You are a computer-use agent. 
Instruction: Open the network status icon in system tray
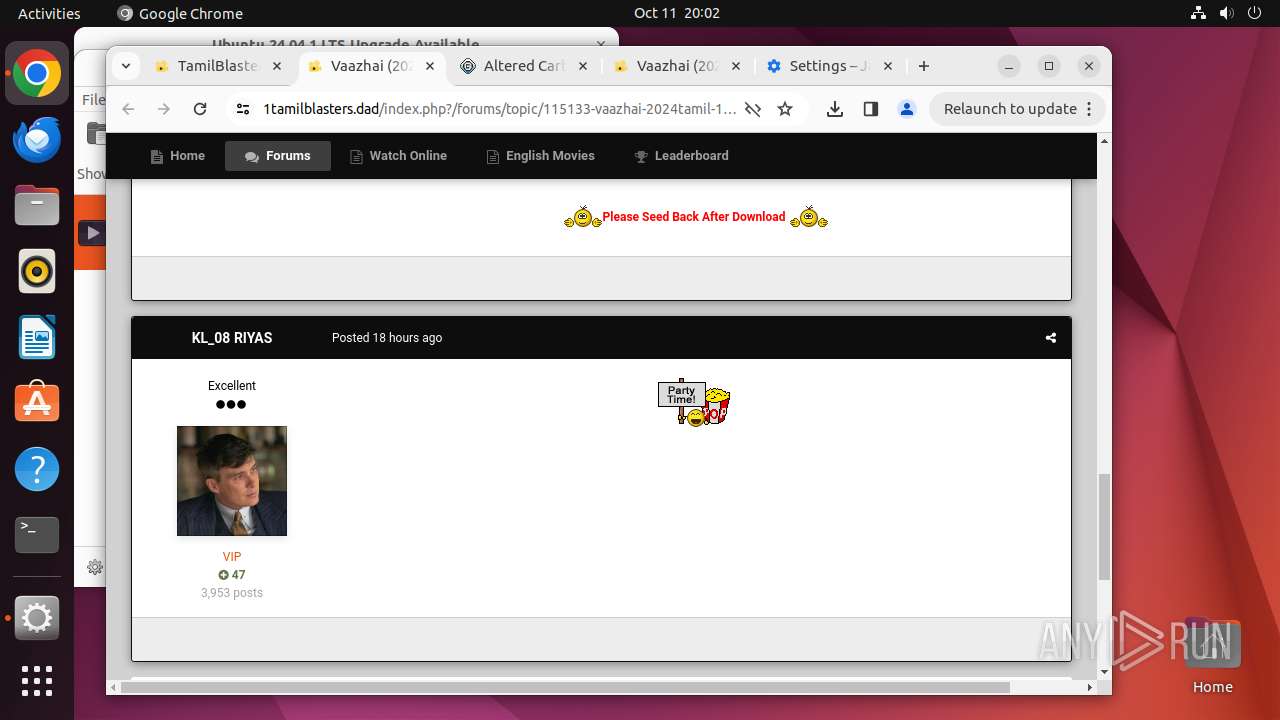(x=1198, y=13)
